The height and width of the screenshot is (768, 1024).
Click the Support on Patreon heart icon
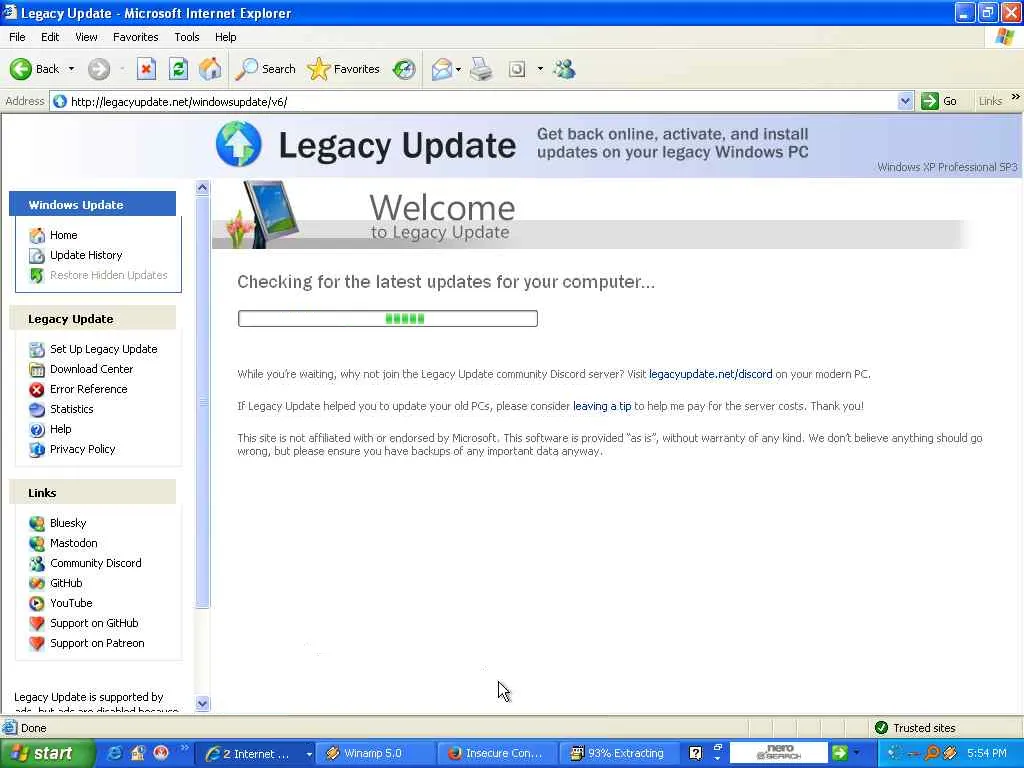37,644
